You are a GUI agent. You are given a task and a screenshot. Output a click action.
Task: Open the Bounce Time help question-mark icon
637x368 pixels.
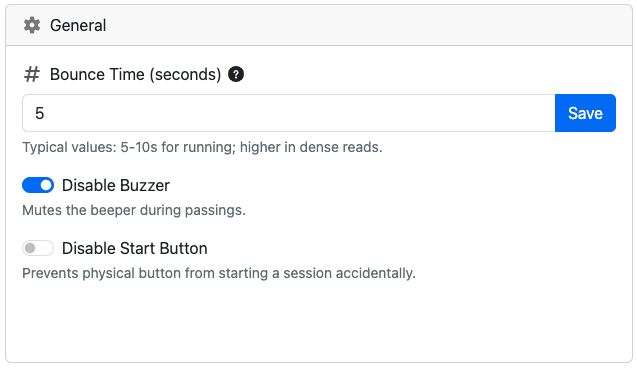[x=236, y=74]
